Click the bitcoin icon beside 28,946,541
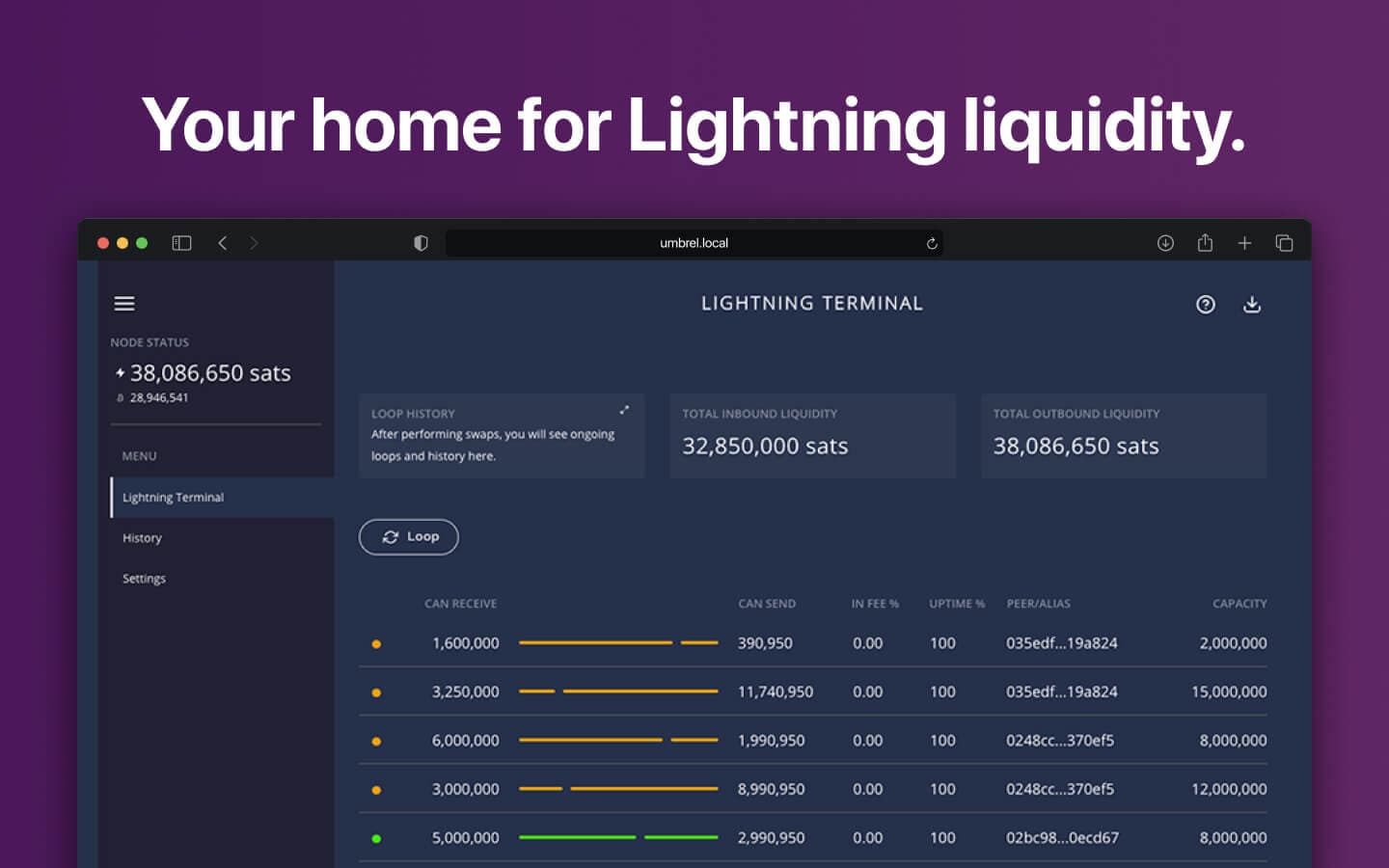The image size is (1389, 868). [x=120, y=397]
